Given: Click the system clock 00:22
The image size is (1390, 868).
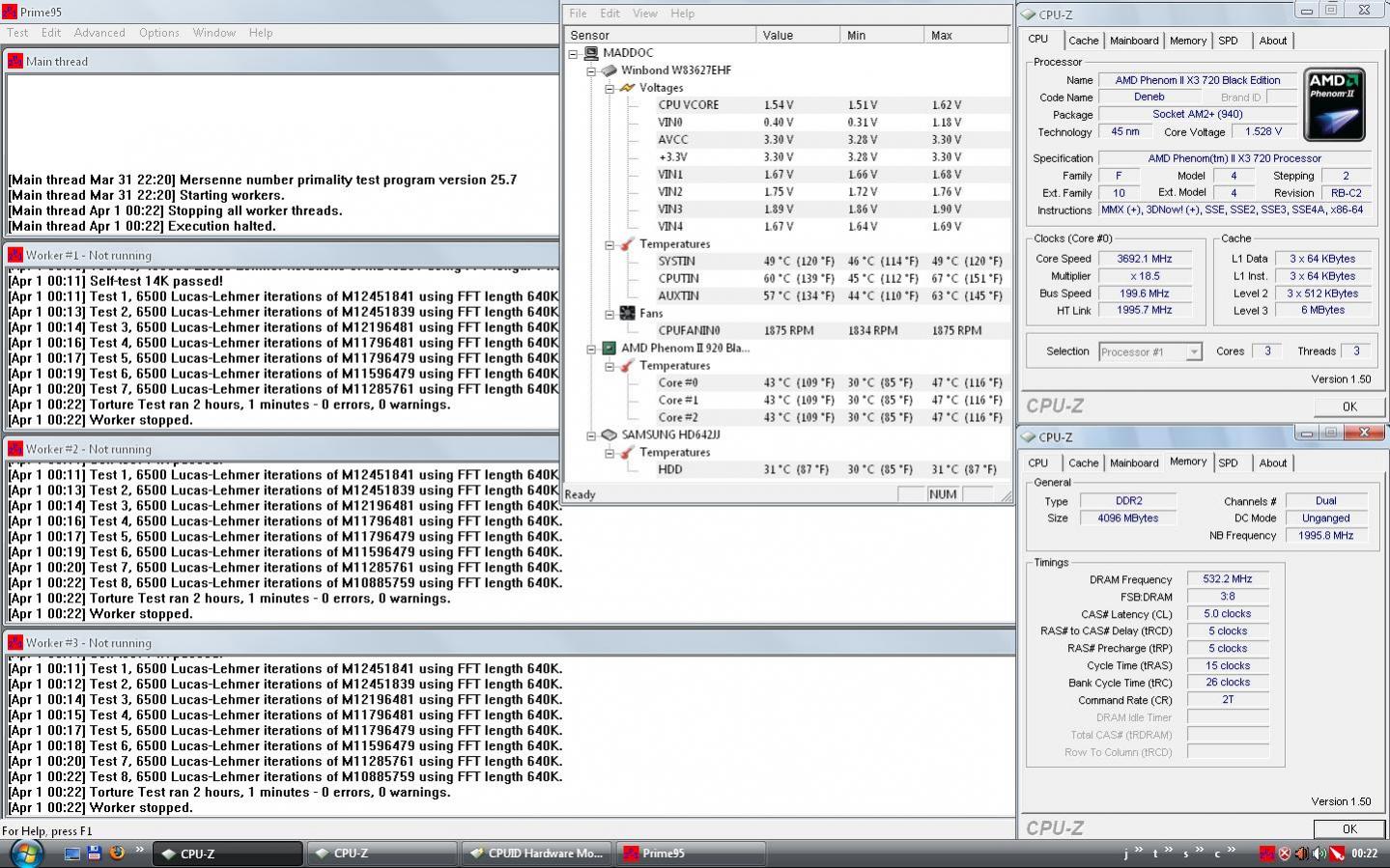Looking at the screenshot, I should click(x=1364, y=854).
